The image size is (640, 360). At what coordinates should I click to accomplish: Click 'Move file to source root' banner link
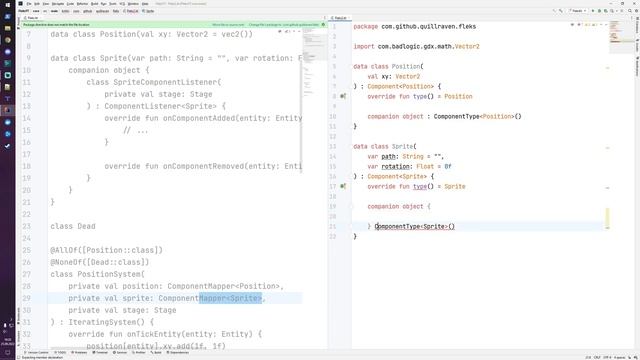(x=228, y=25)
